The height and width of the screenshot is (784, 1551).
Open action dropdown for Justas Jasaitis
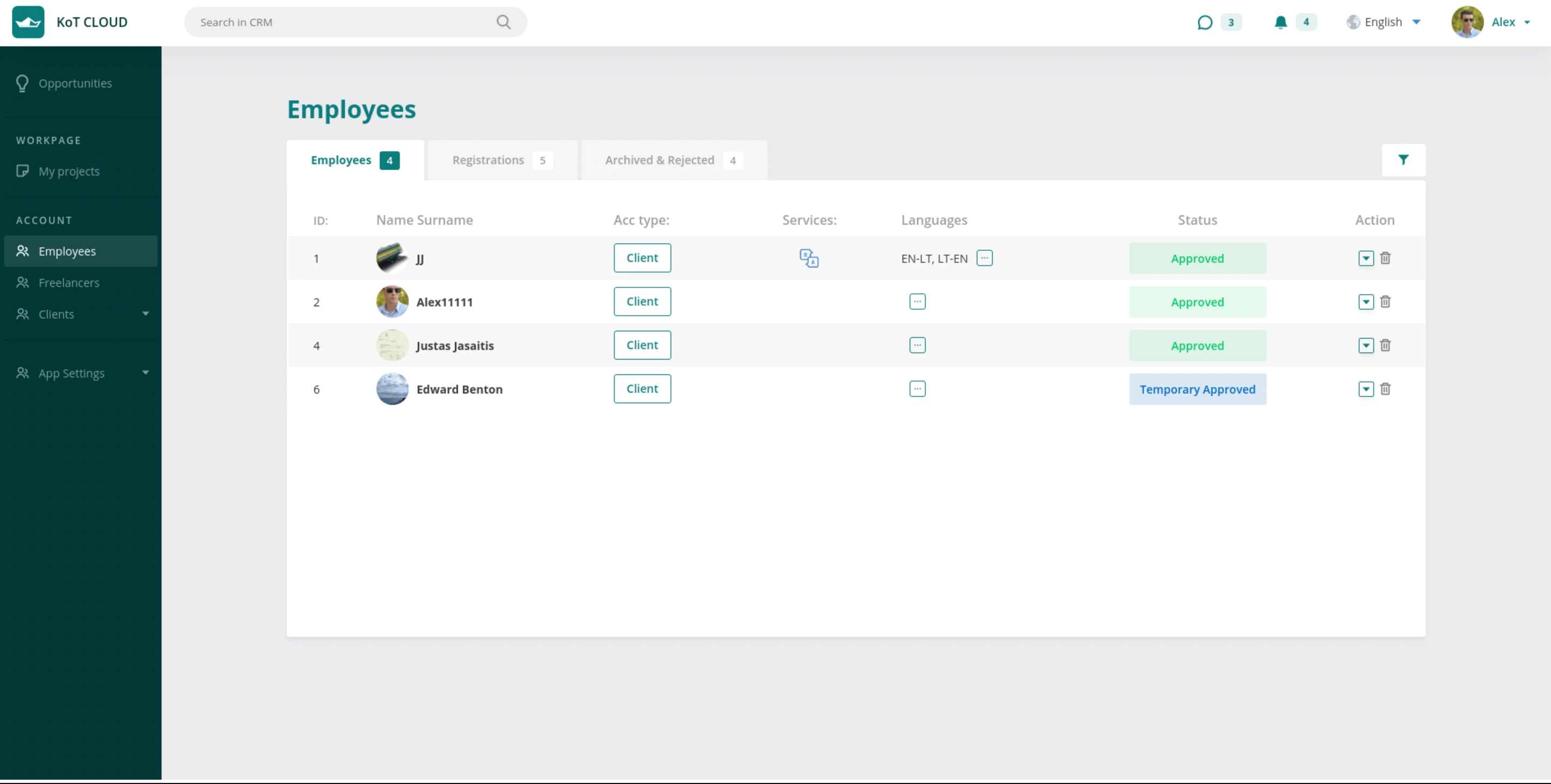pos(1366,345)
